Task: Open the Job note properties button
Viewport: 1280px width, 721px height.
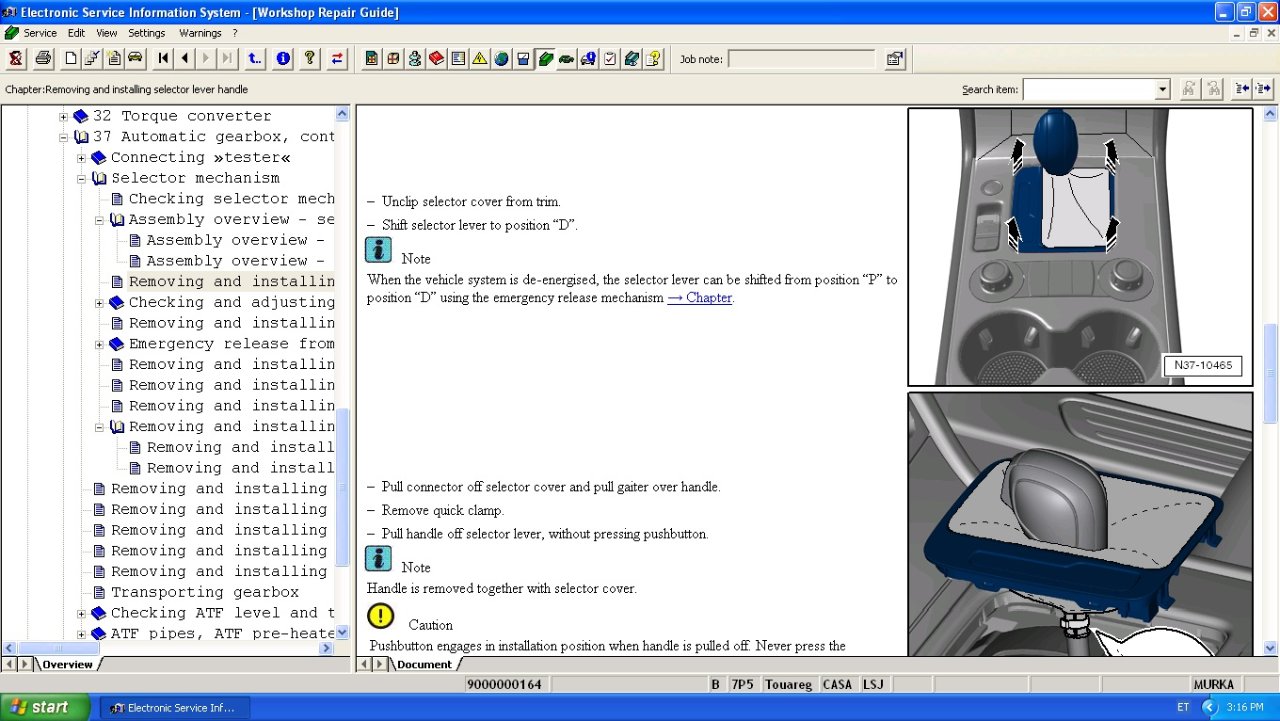Action: 895,59
